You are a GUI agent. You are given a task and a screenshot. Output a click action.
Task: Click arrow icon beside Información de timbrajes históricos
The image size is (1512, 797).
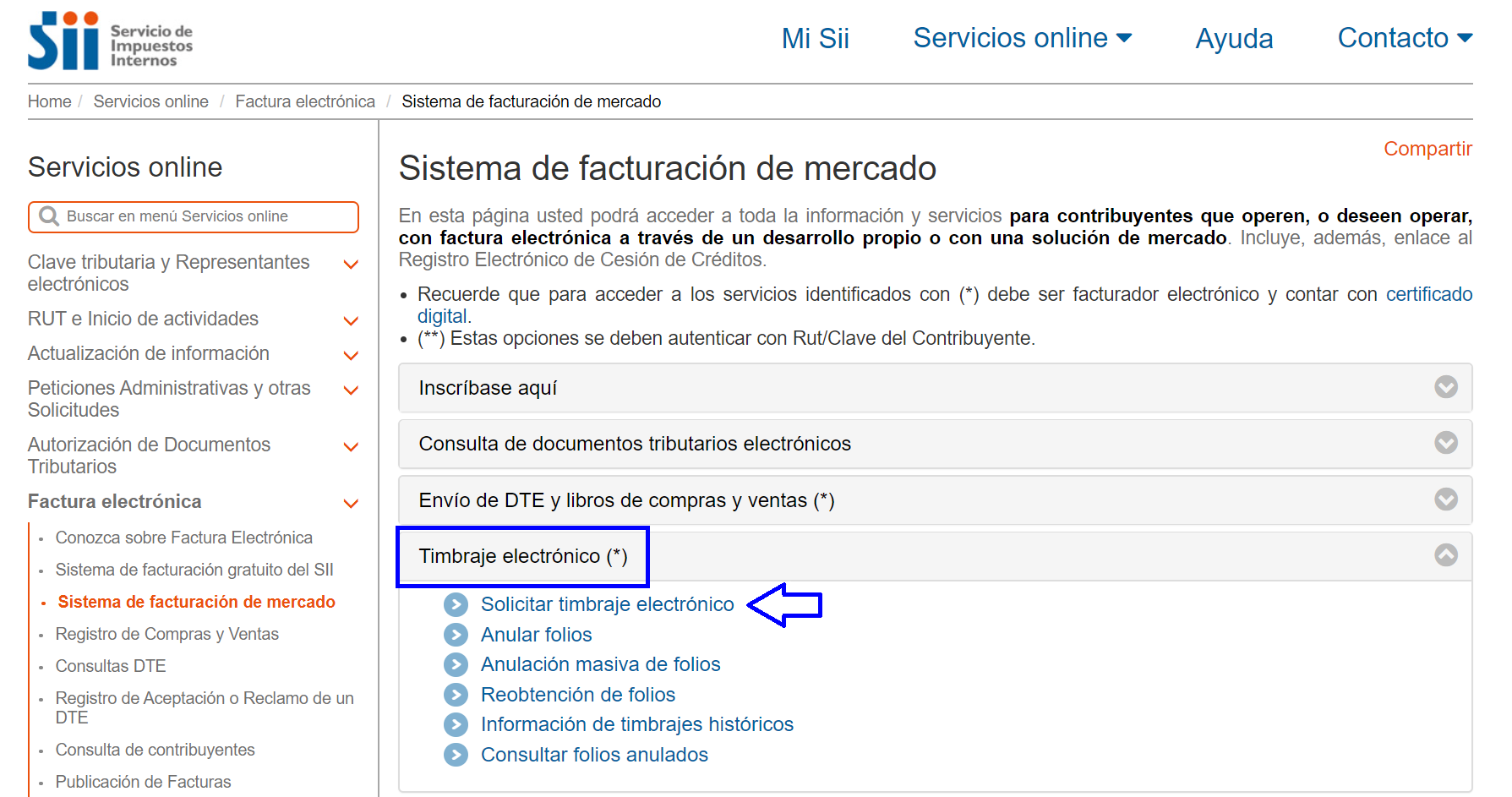[456, 725]
